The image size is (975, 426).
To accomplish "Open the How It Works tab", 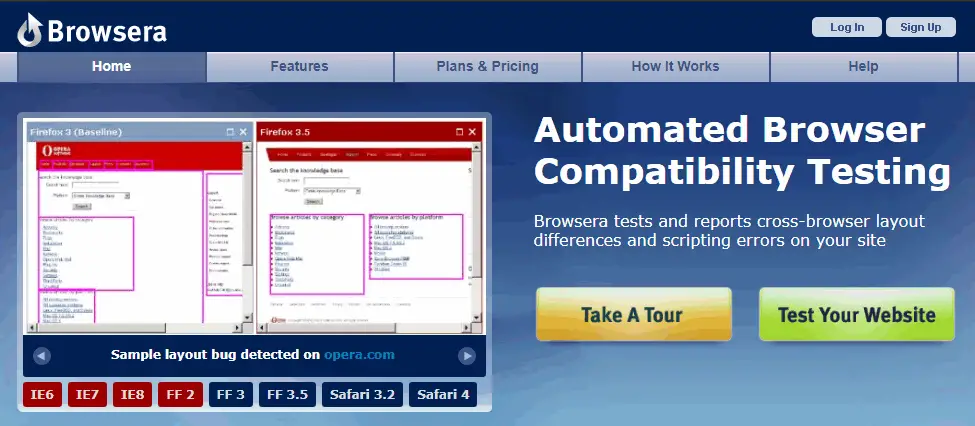I will click(x=675, y=67).
